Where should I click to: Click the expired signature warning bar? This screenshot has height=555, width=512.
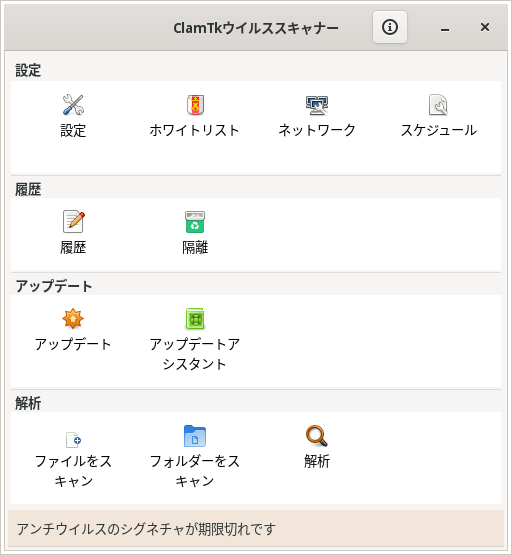coord(256,529)
